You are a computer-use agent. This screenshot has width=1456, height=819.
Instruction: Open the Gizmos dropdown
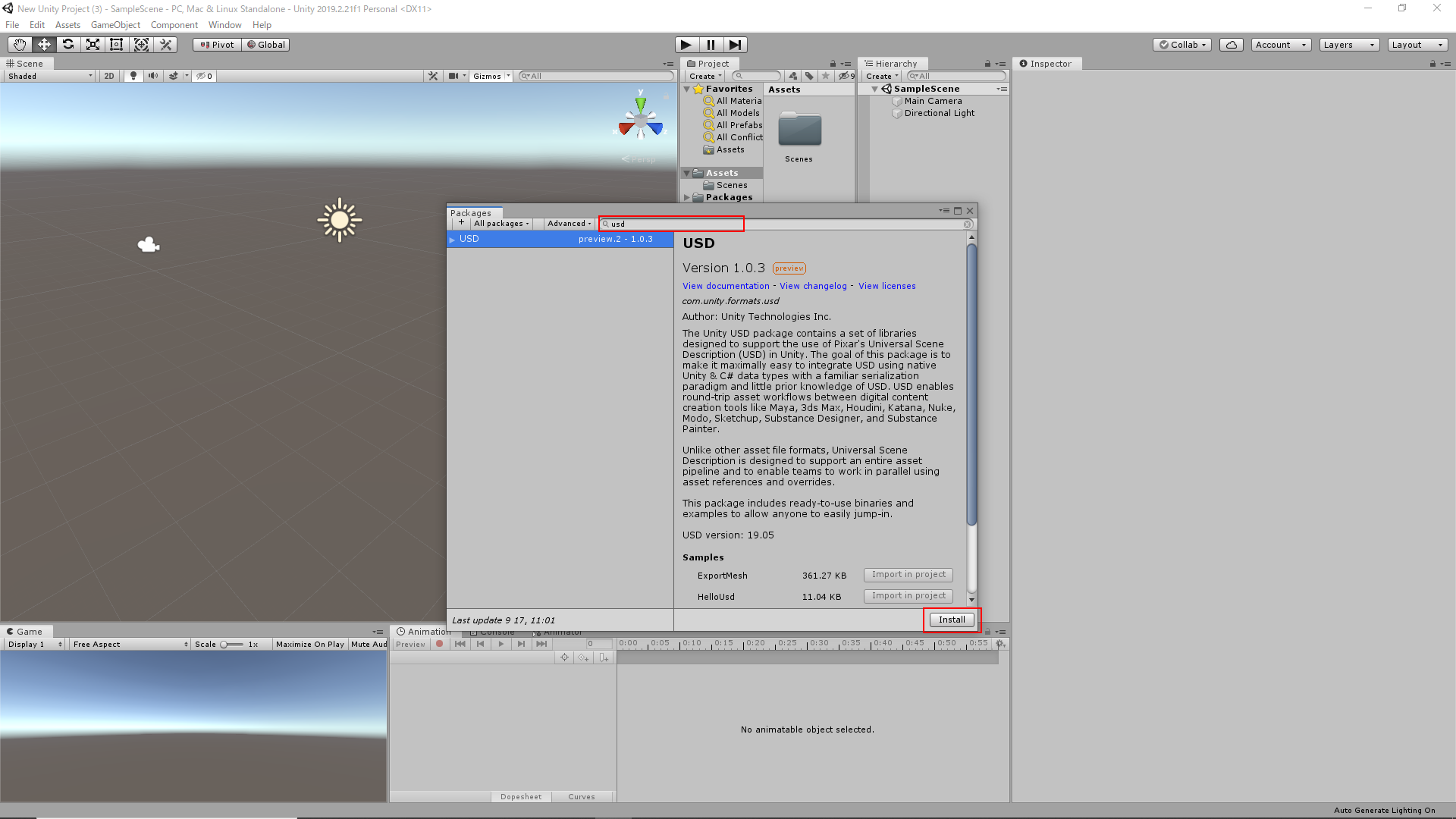[x=491, y=76]
